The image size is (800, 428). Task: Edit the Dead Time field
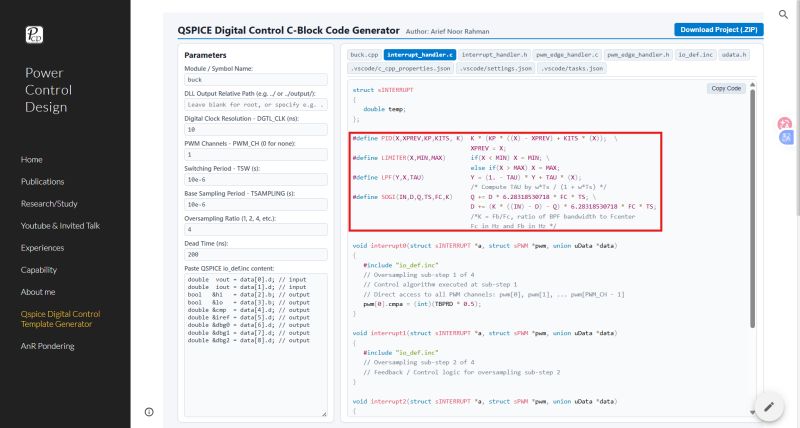coord(256,255)
